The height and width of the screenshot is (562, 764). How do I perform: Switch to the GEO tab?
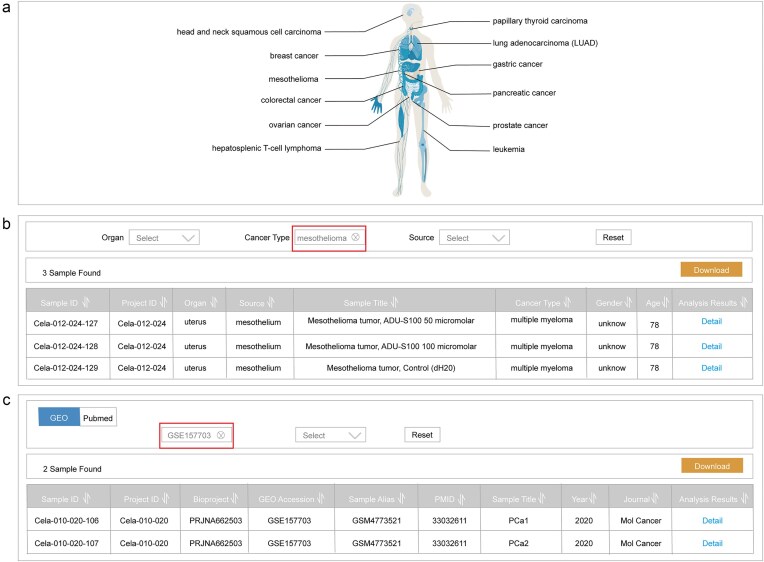point(58,418)
